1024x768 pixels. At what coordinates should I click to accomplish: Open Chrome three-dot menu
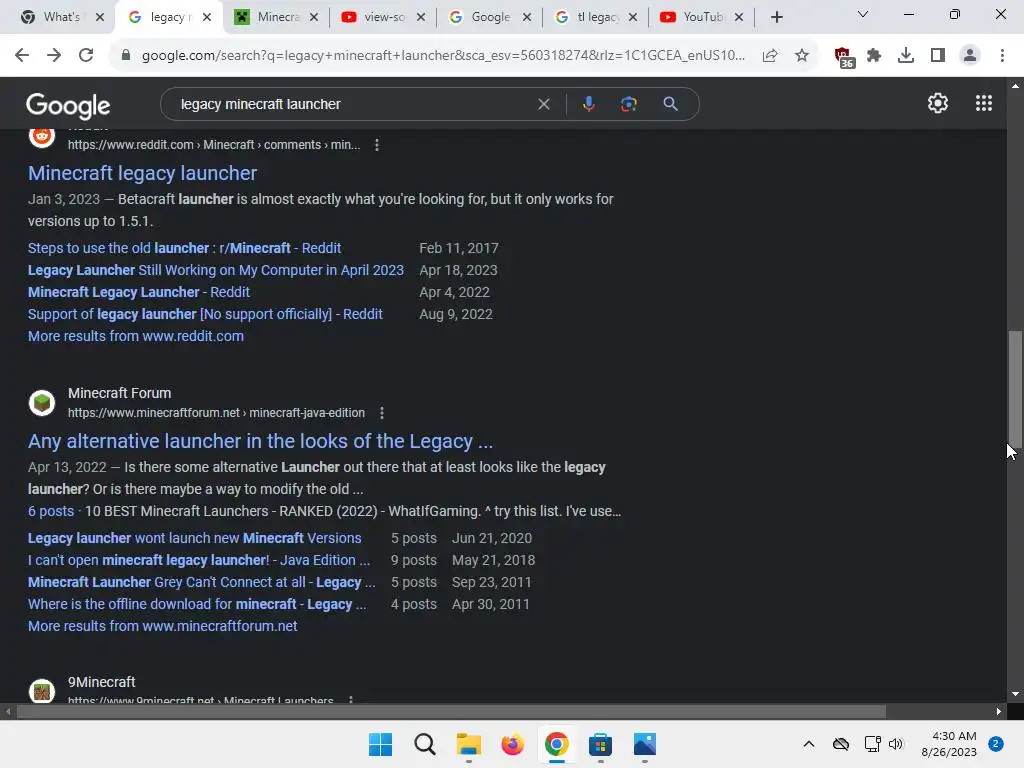point(1002,56)
